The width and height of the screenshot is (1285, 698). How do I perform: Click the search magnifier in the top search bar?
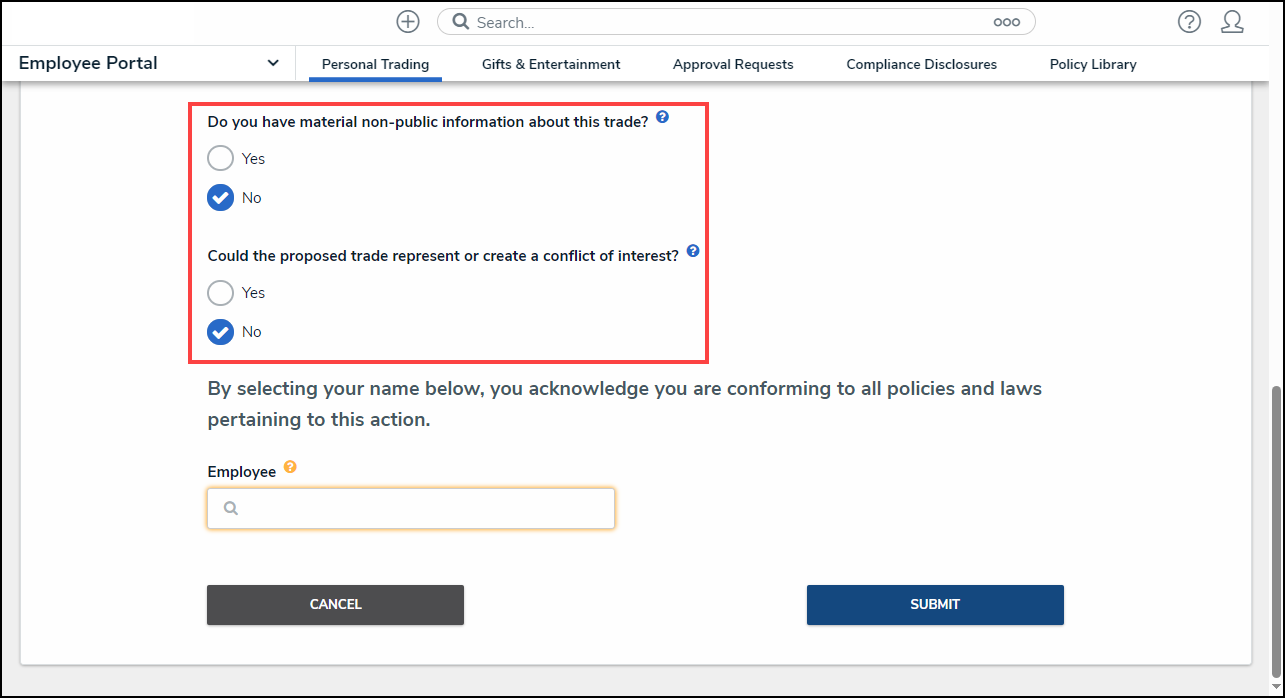tap(460, 21)
